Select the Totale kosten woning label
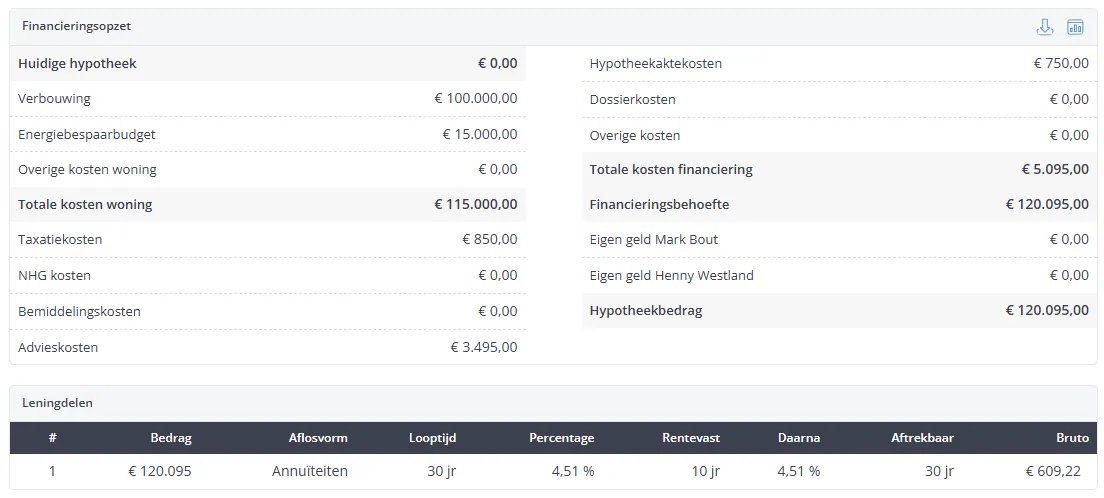1104x498 pixels. click(x=85, y=205)
